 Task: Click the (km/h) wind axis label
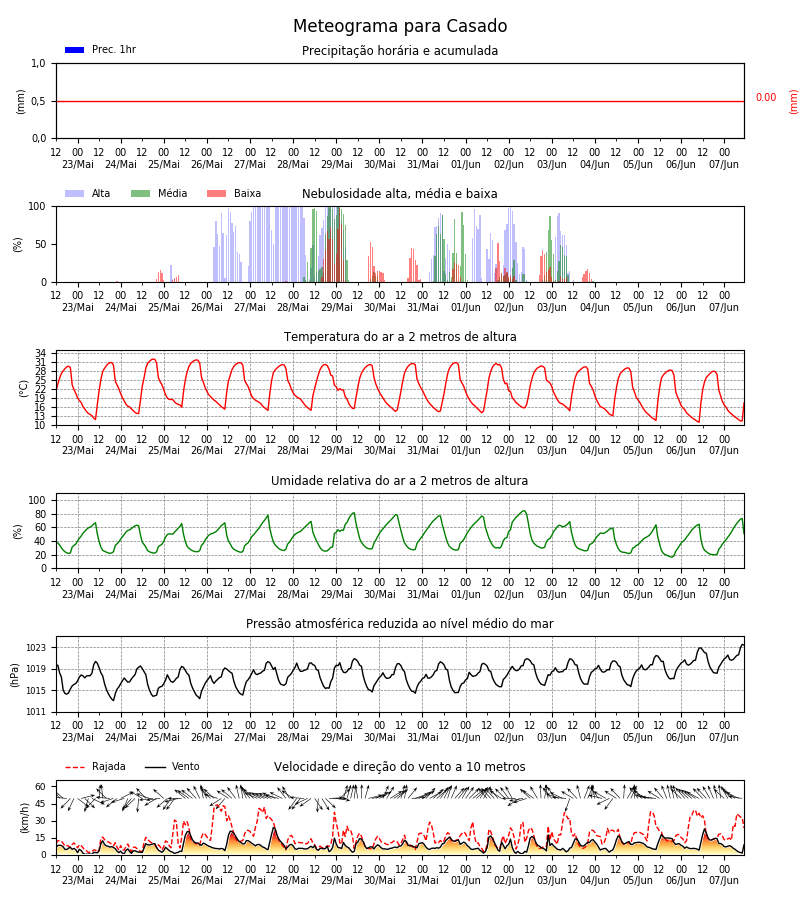click(x=24, y=818)
